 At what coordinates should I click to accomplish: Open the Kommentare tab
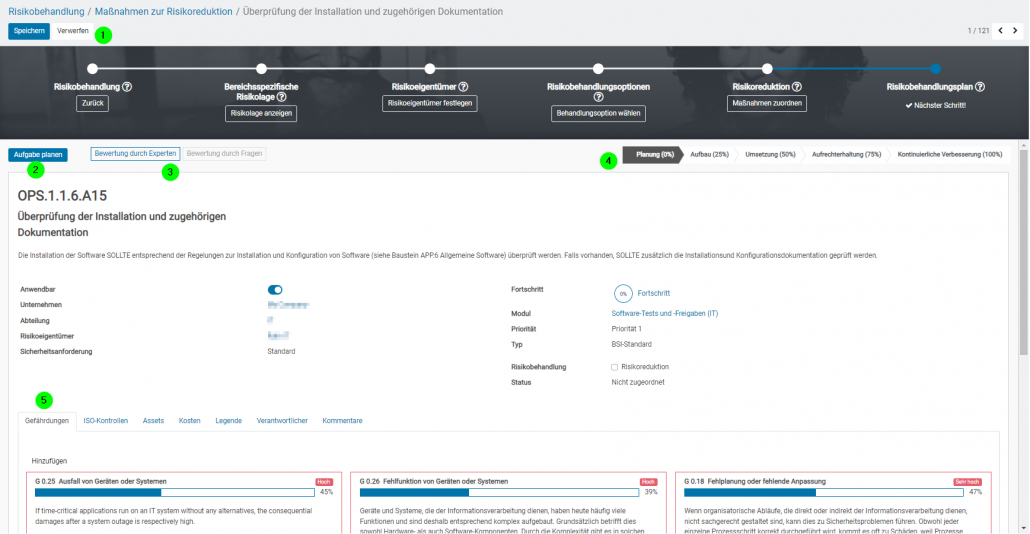pos(342,421)
